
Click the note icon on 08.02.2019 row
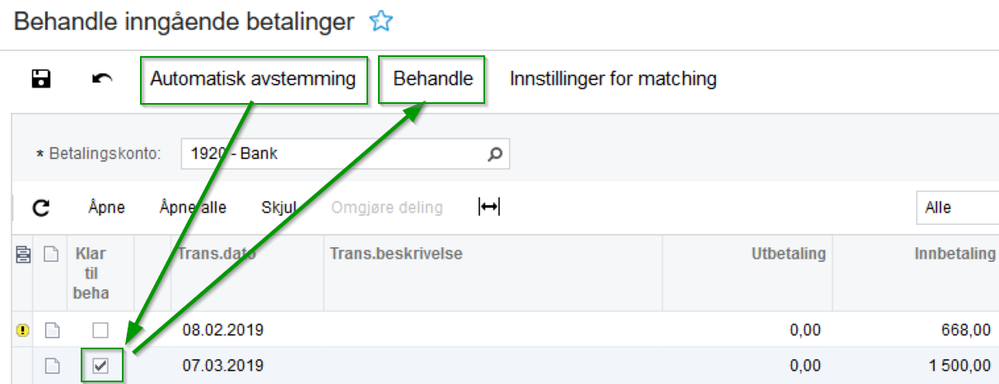tap(52, 330)
